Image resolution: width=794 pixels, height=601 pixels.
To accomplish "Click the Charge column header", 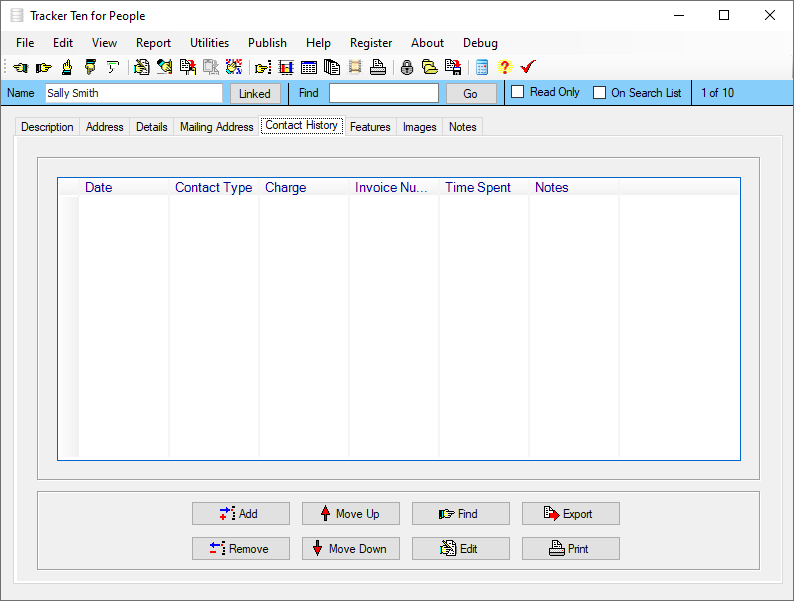I will 304,187.
